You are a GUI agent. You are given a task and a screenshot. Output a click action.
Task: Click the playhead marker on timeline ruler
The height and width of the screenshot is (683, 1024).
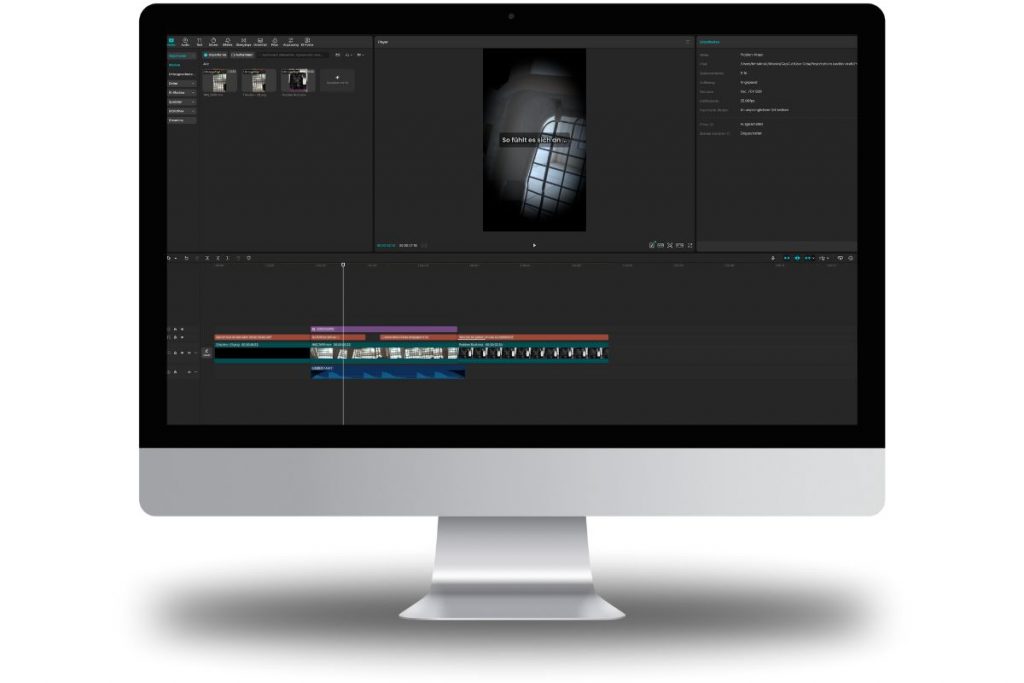(x=343, y=266)
